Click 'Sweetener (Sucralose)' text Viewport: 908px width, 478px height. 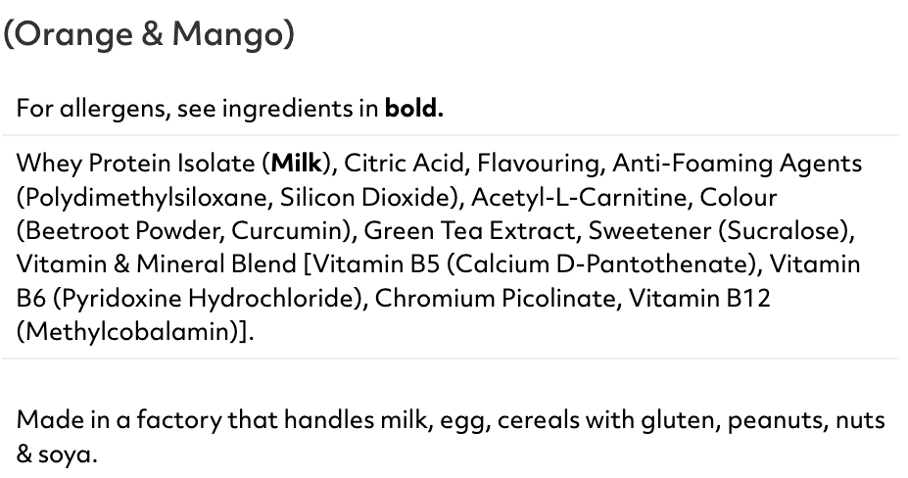[719, 231]
